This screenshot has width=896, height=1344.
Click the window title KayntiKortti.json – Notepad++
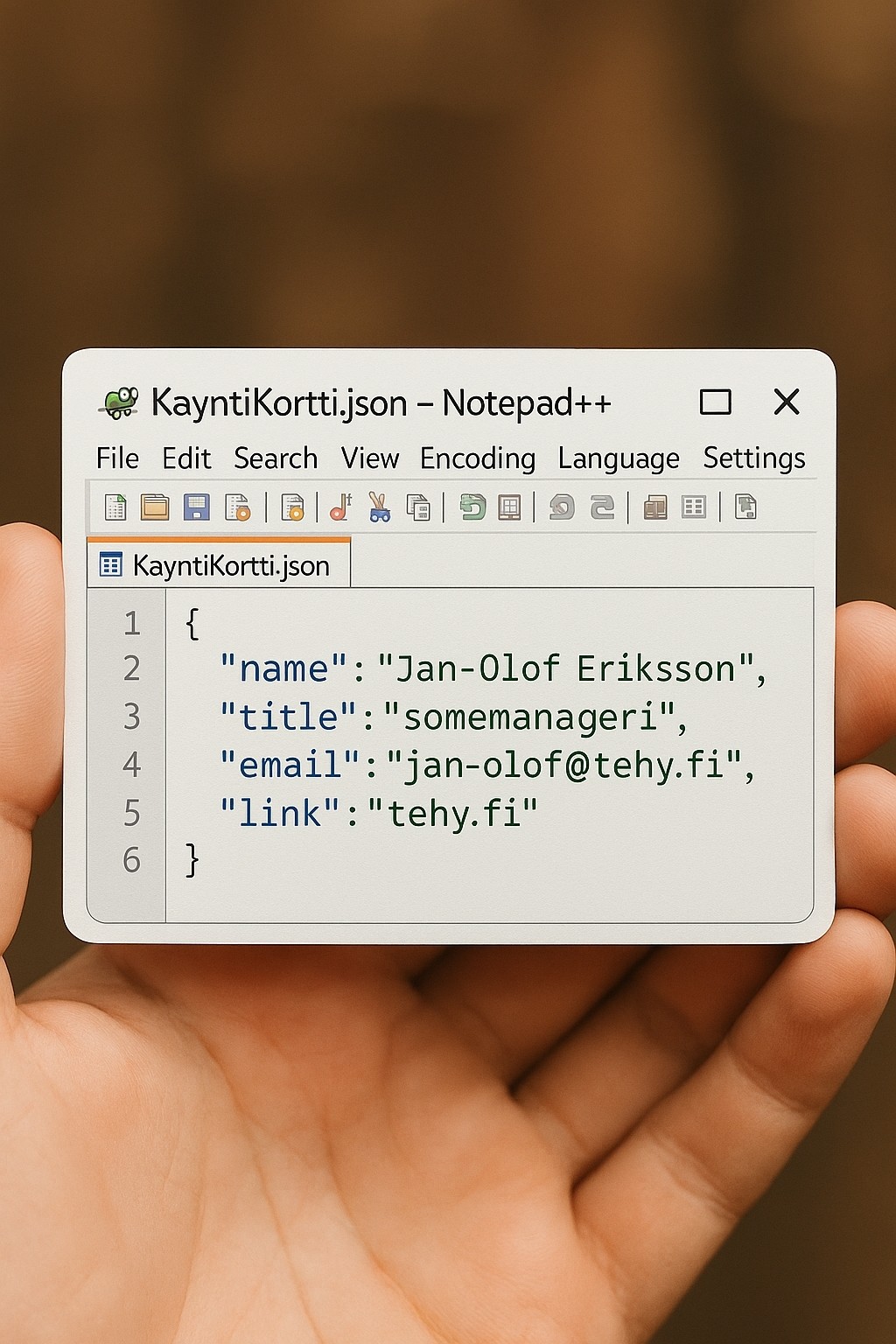(x=381, y=403)
